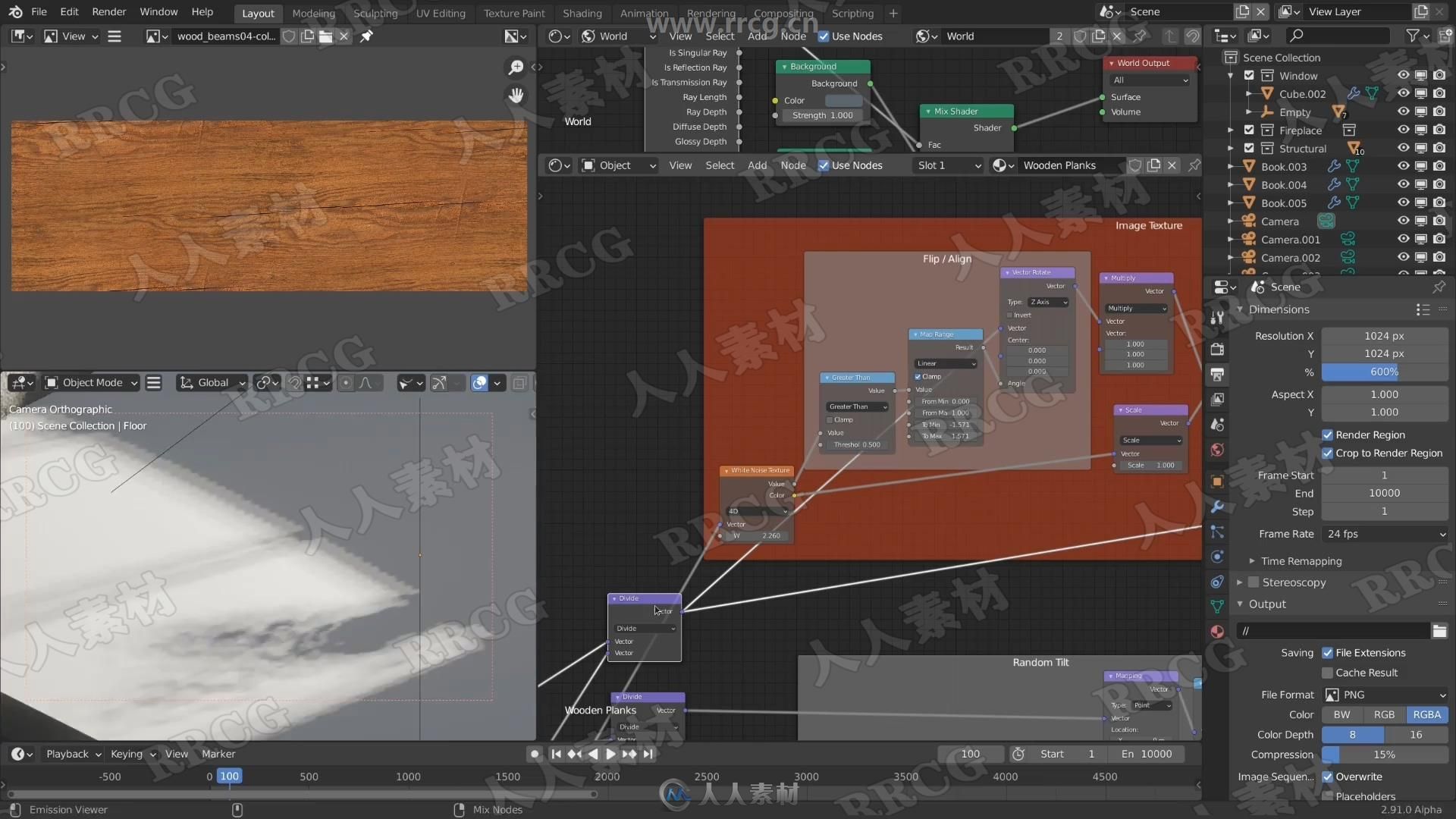Exclude the Fireplace collection checkbox

[x=1249, y=130]
